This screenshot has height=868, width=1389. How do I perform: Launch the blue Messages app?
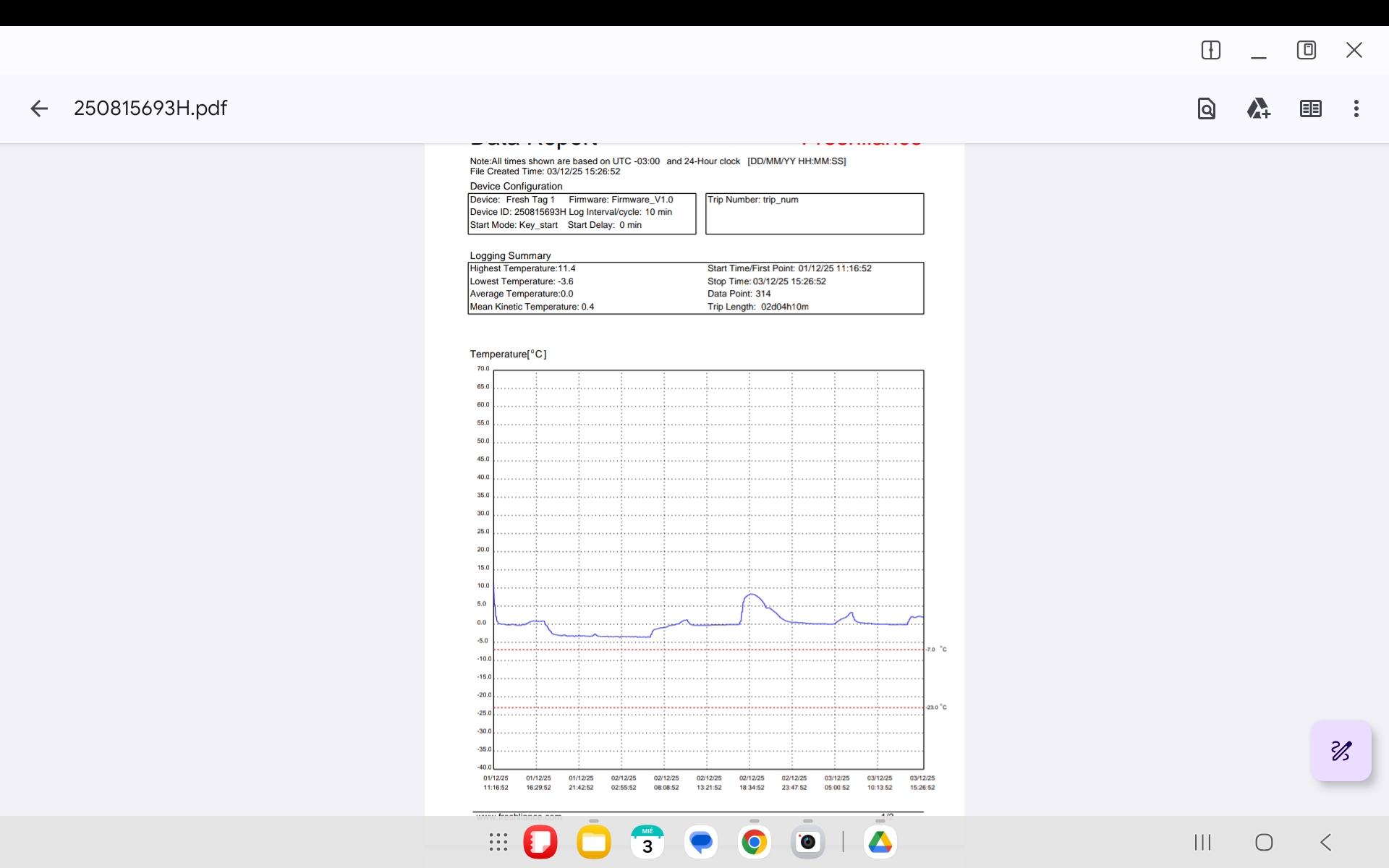700,842
